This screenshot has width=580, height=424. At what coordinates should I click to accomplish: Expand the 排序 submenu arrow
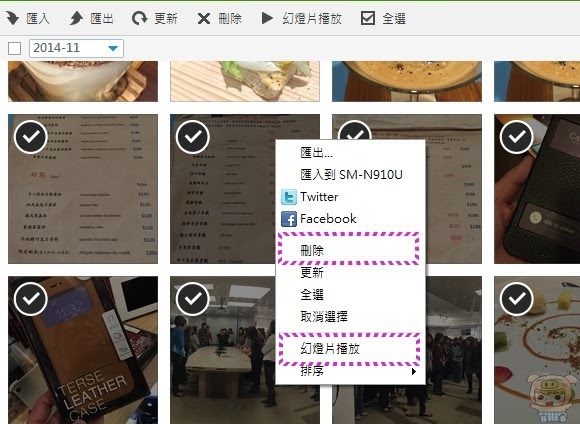414,371
